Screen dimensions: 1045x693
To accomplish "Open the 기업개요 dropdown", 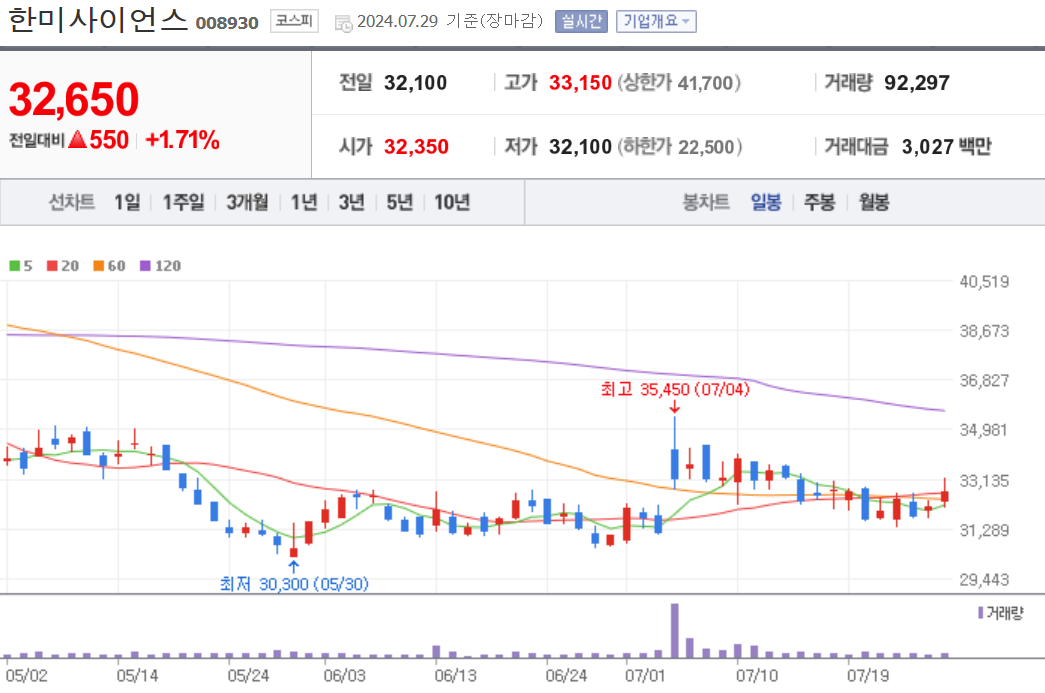I will [x=656, y=21].
